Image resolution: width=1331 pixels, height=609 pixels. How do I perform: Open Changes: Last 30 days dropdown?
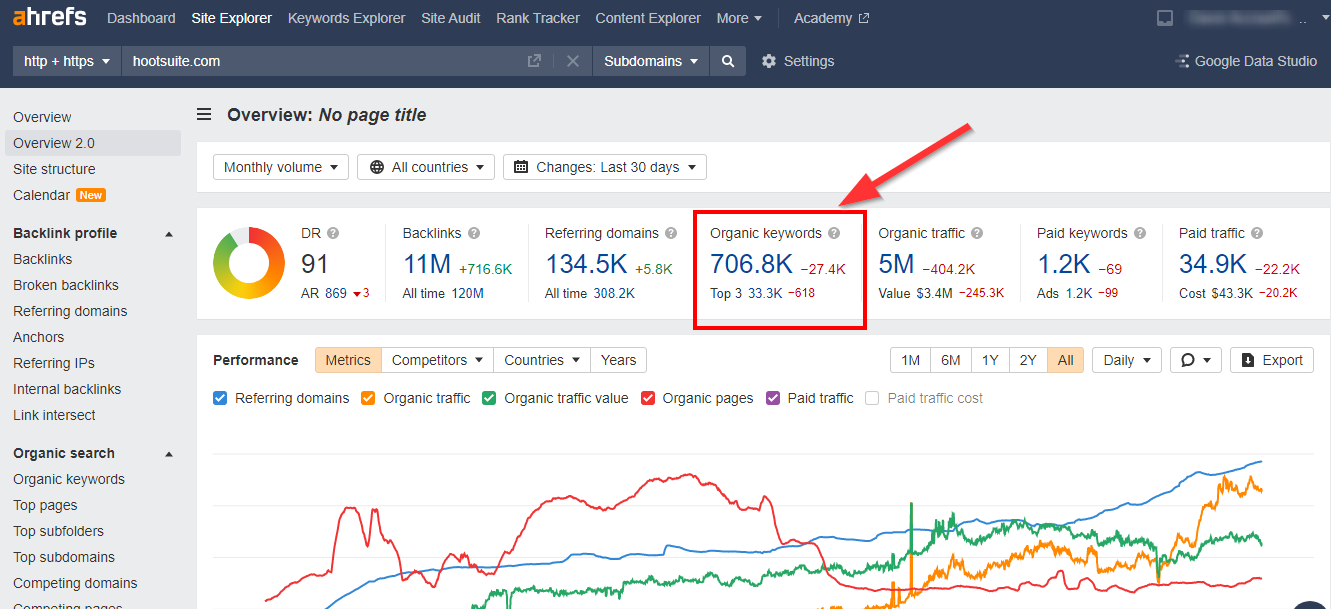point(605,167)
